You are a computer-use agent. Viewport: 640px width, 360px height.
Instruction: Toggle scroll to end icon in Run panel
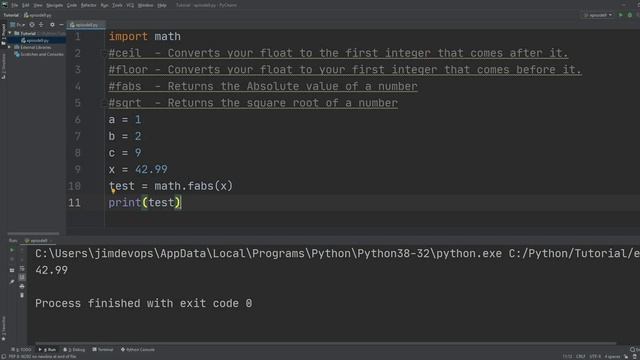tap(22, 278)
